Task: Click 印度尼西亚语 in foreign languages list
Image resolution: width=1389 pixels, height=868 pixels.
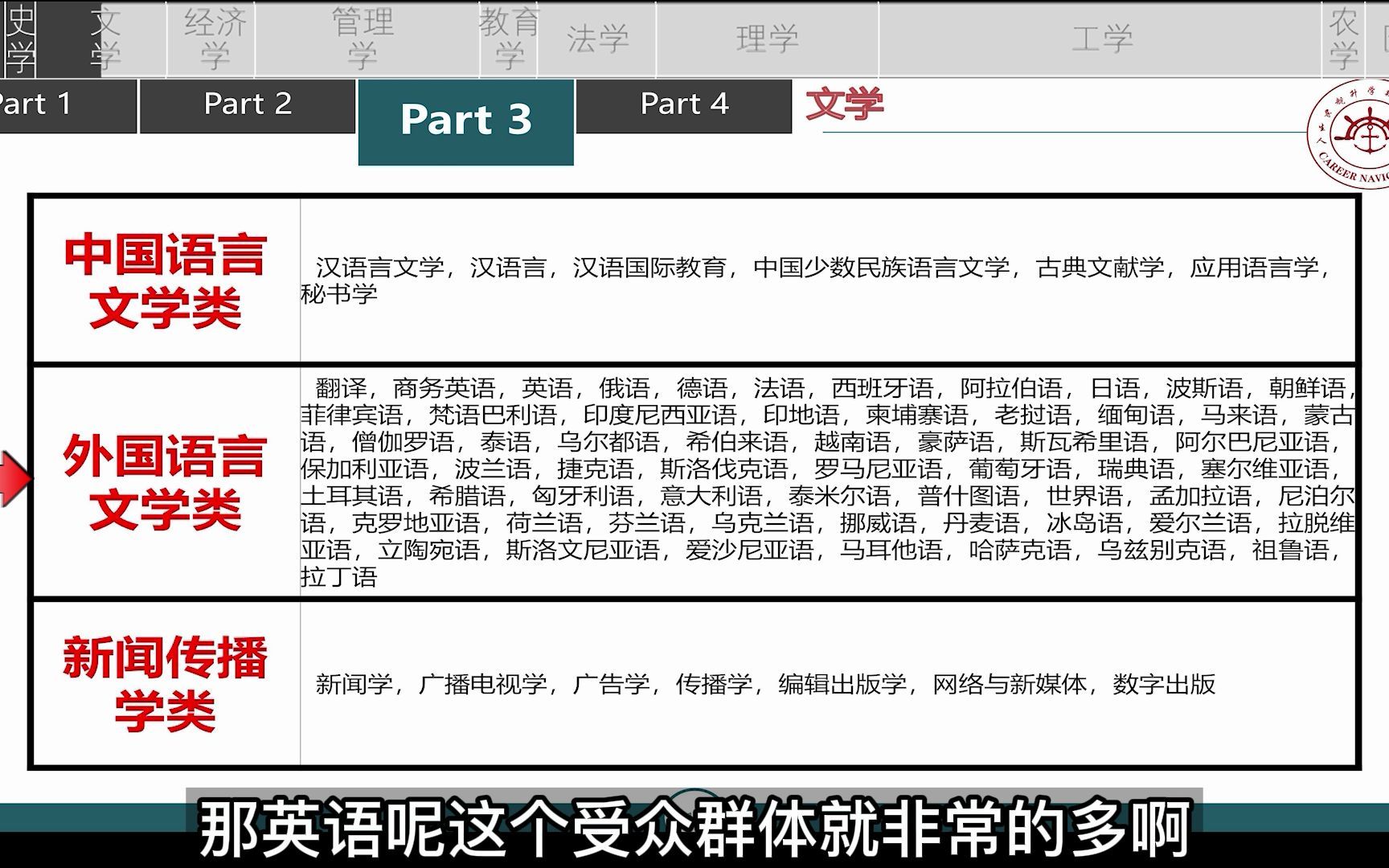Action: pos(660,416)
